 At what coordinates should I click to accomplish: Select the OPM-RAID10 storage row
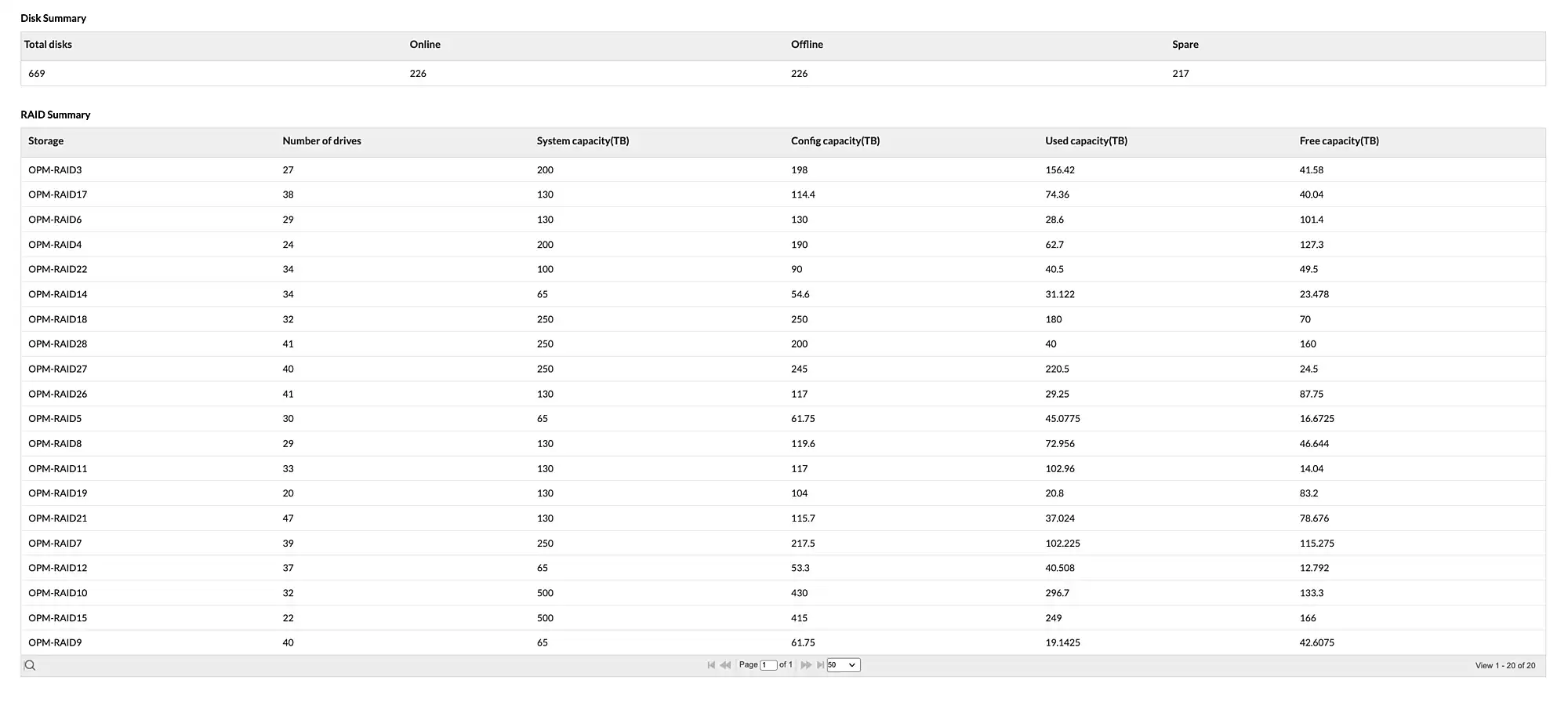click(x=57, y=593)
